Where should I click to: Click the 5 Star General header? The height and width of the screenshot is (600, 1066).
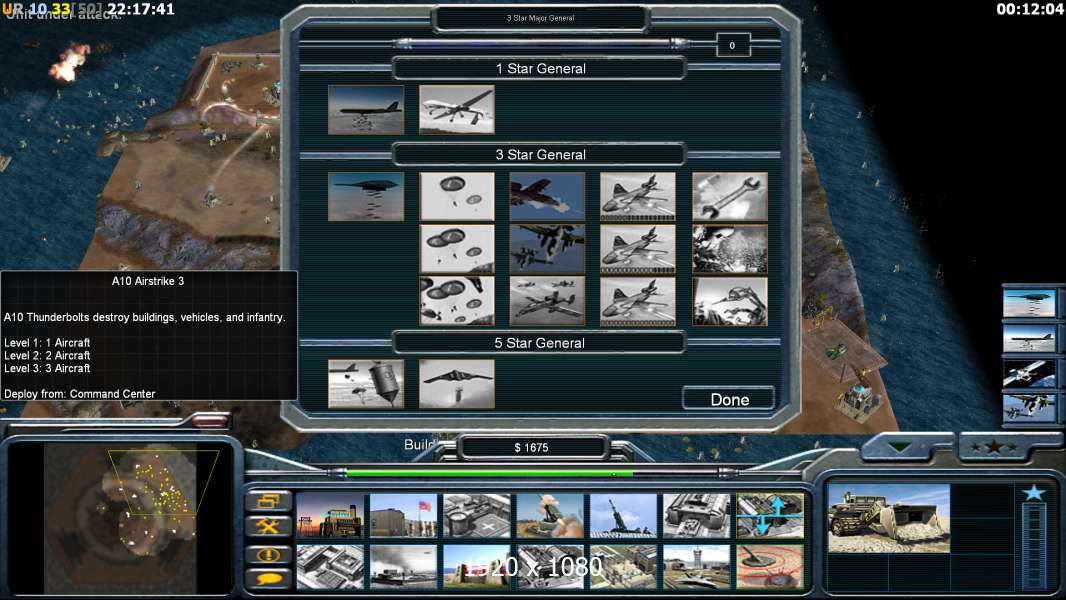[x=540, y=343]
